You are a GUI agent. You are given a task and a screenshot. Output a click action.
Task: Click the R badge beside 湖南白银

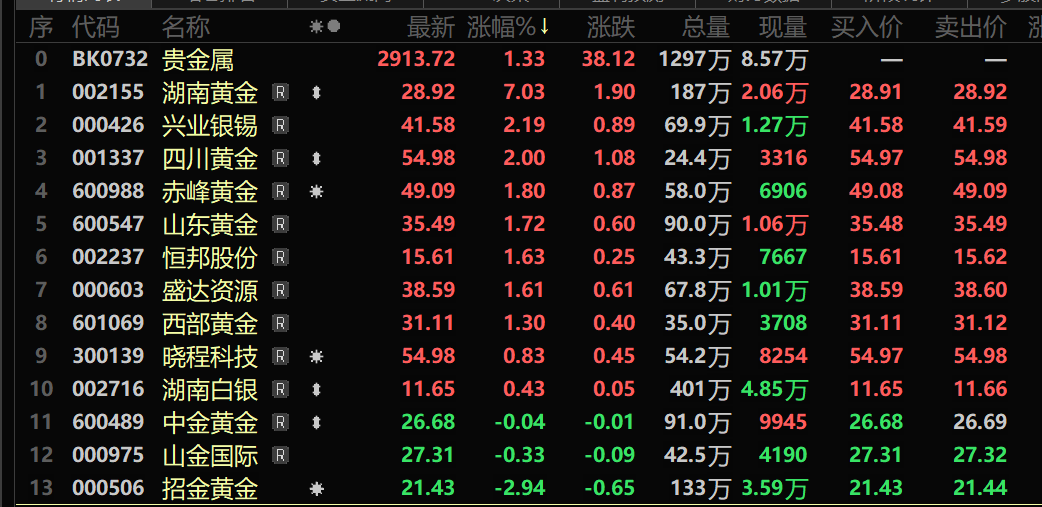click(x=280, y=389)
